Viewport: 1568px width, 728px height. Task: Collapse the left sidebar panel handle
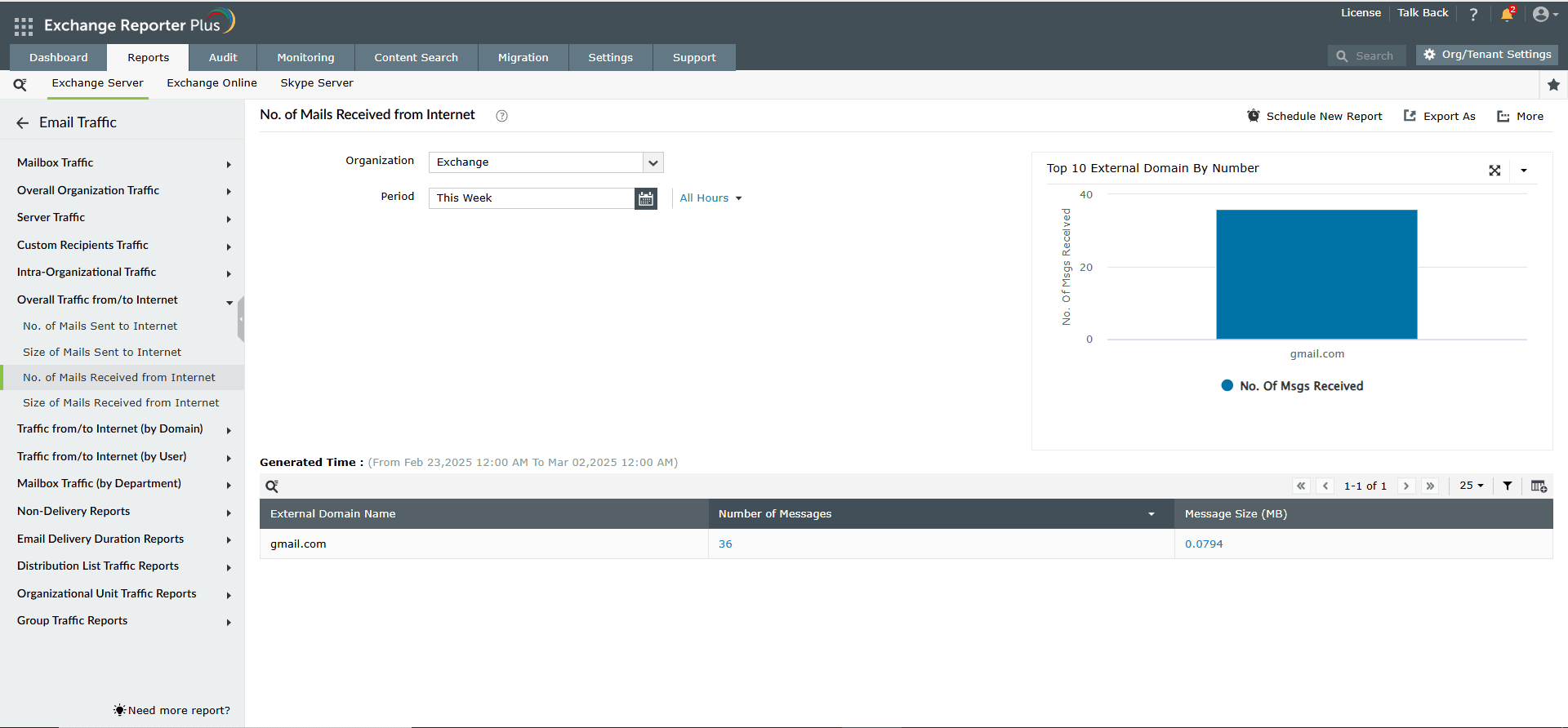click(241, 318)
